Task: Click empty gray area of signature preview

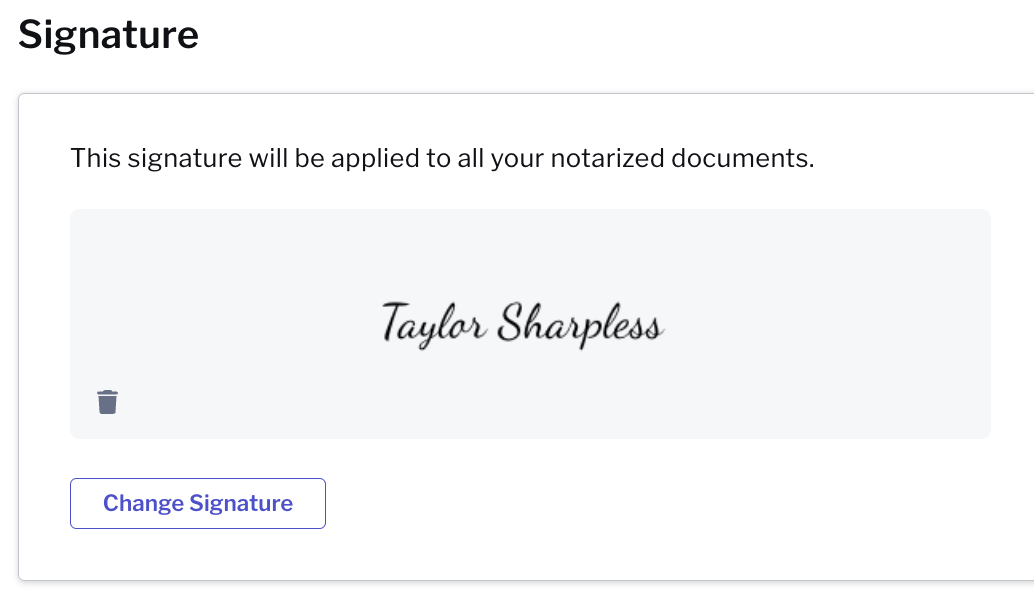Action: (x=824, y=264)
